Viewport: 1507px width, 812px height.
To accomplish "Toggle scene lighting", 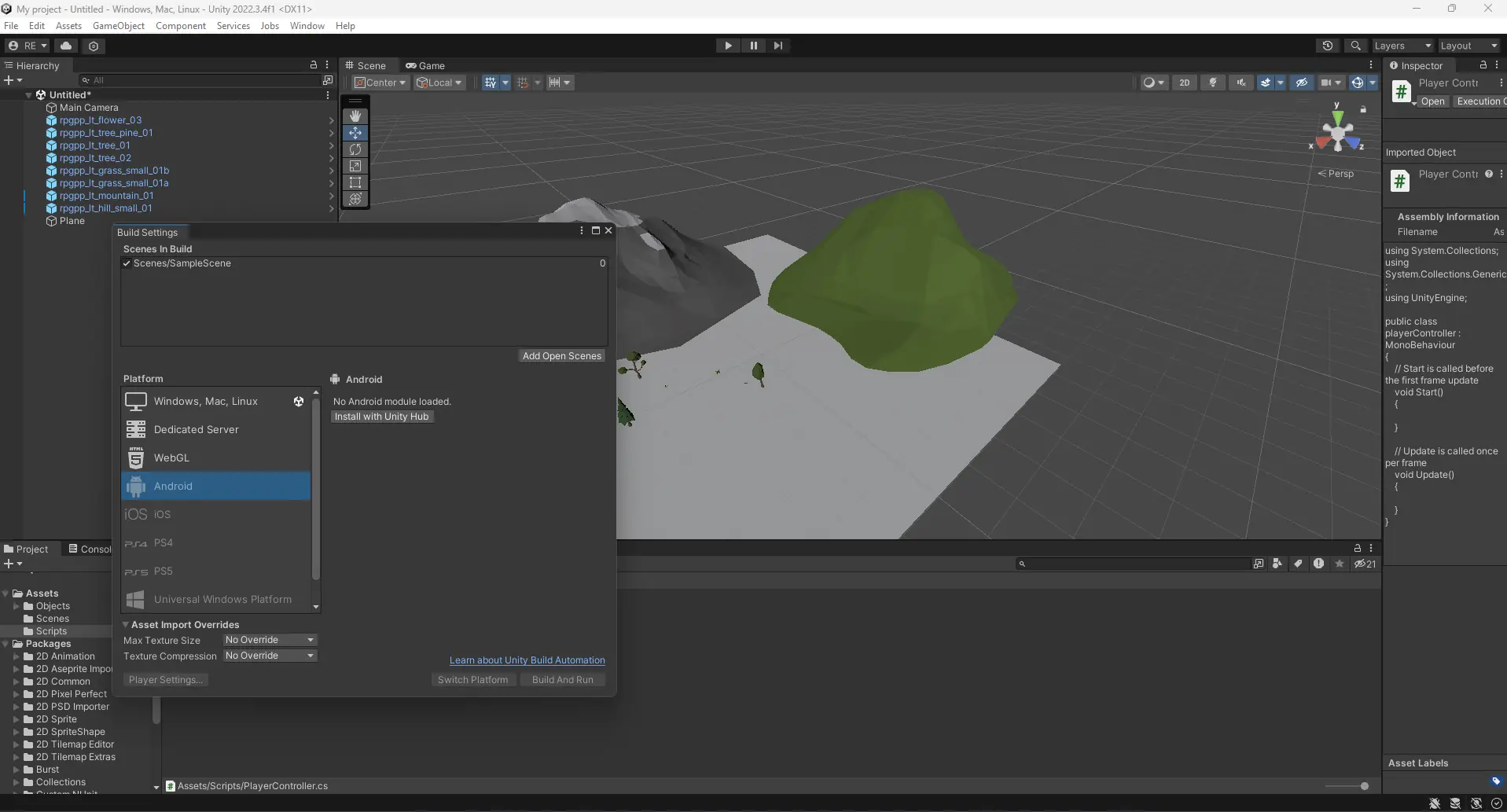I will coord(1213,83).
